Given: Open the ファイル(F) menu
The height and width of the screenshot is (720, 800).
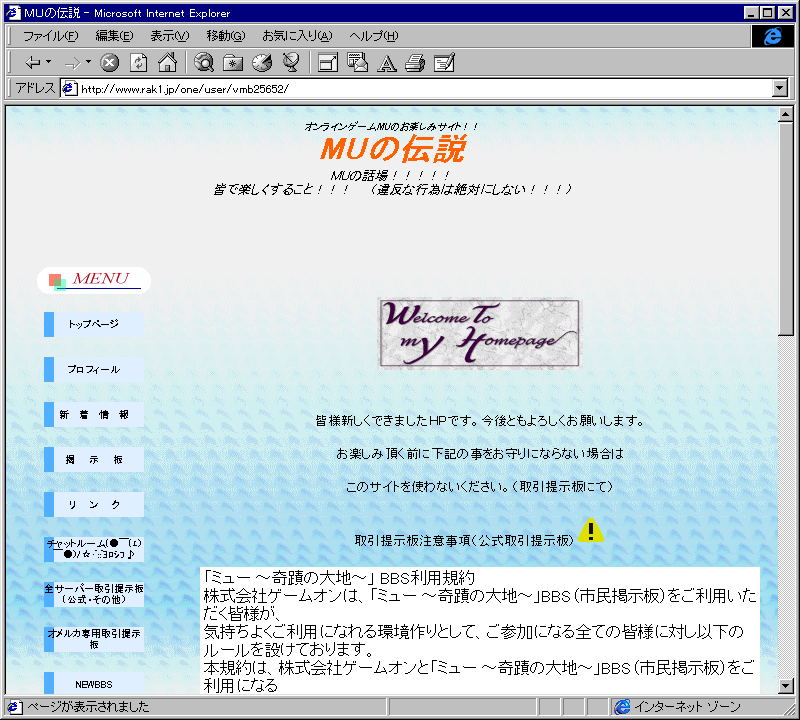Looking at the screenshot, I should (x=51, y=36).
